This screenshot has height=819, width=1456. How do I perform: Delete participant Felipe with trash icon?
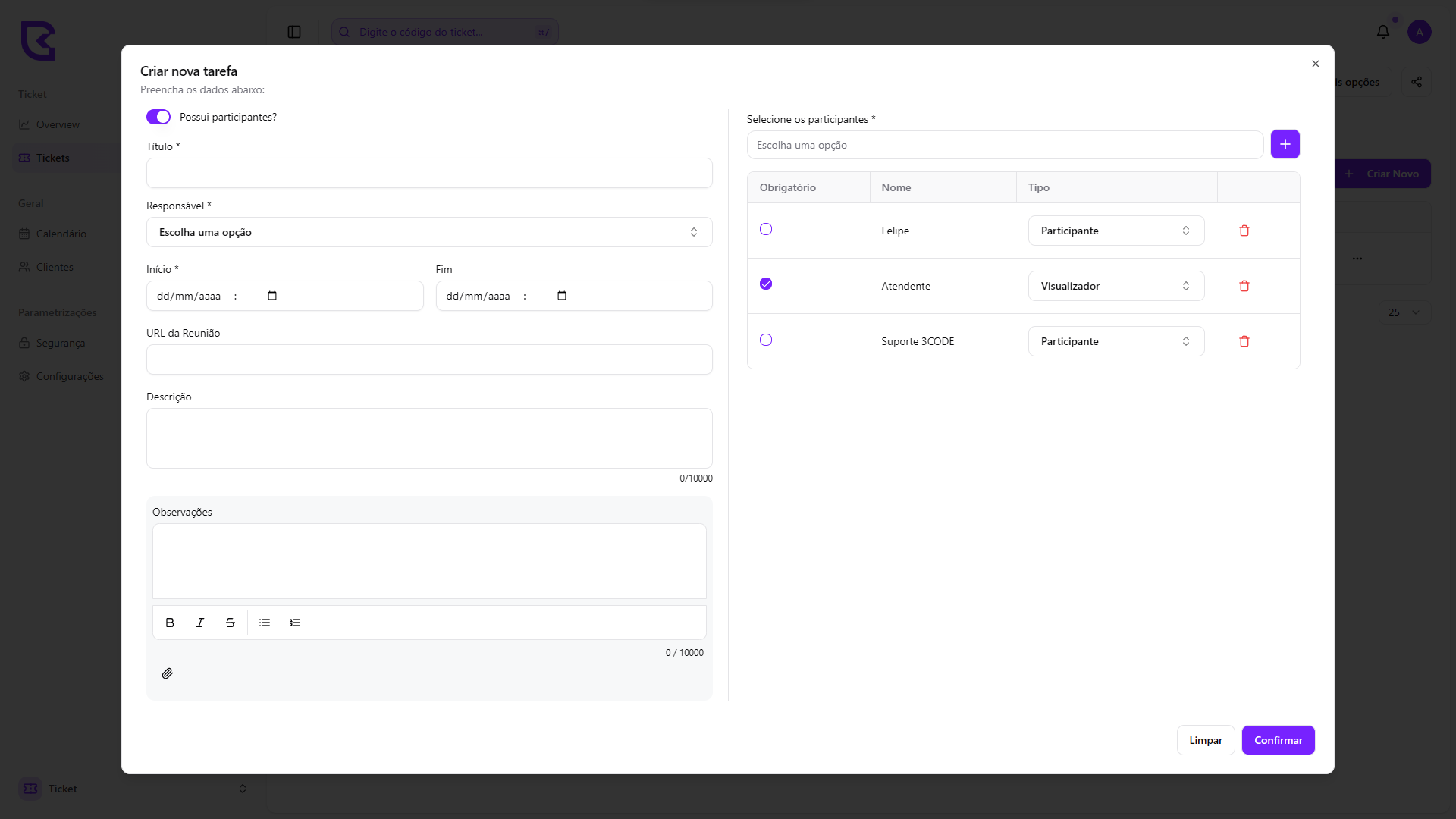[x=1244, y=231]
